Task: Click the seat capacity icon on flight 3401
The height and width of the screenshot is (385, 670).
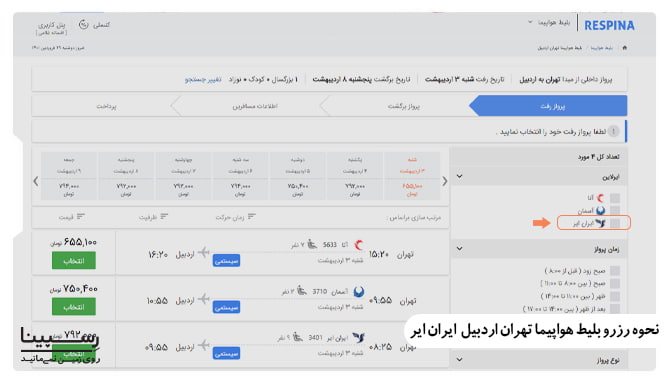Action: pyautogui.click(x=298, y=338)
